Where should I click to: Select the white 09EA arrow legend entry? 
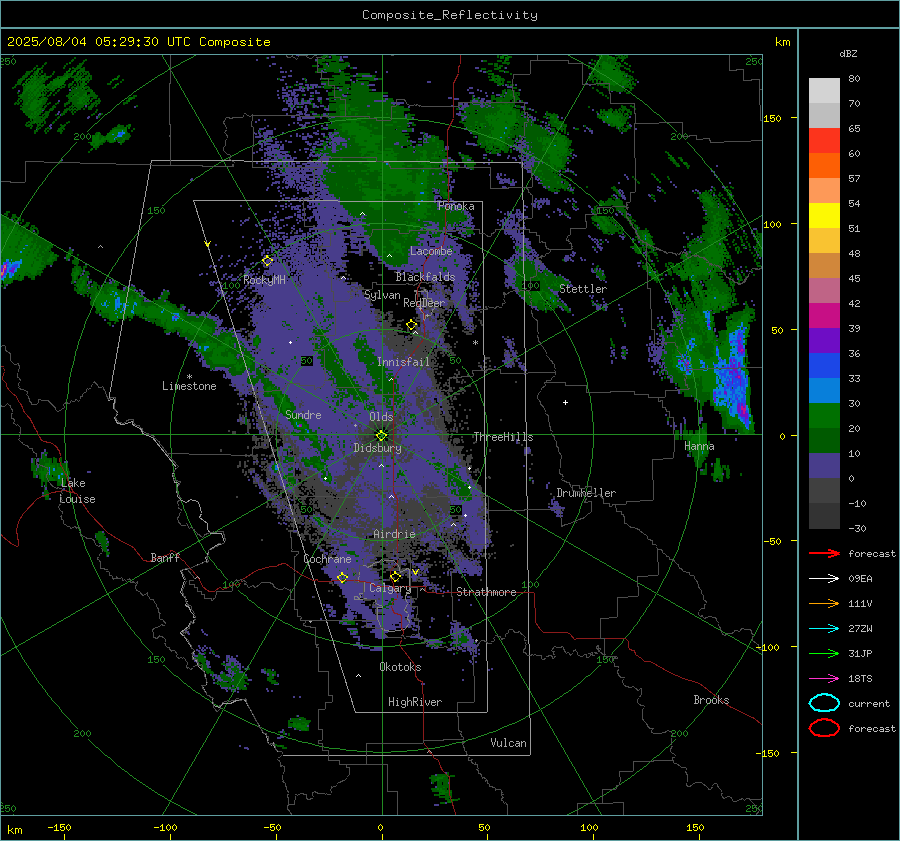(824, 578)
